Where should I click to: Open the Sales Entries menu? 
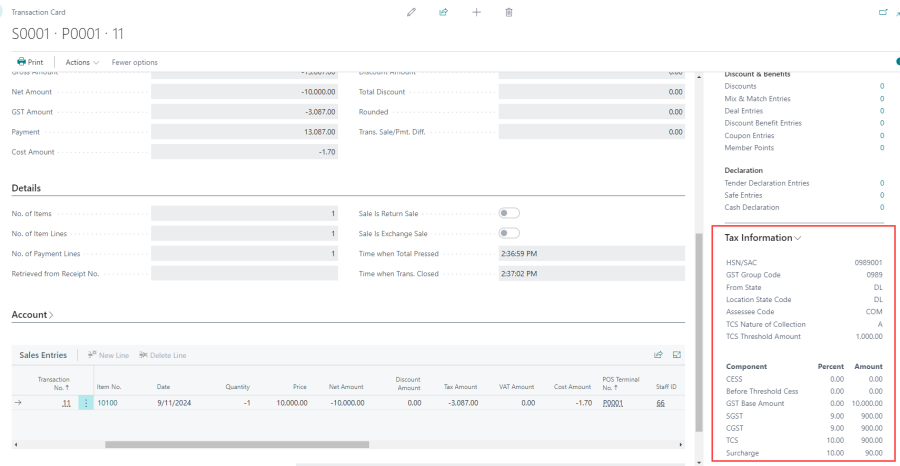(43, 355)
